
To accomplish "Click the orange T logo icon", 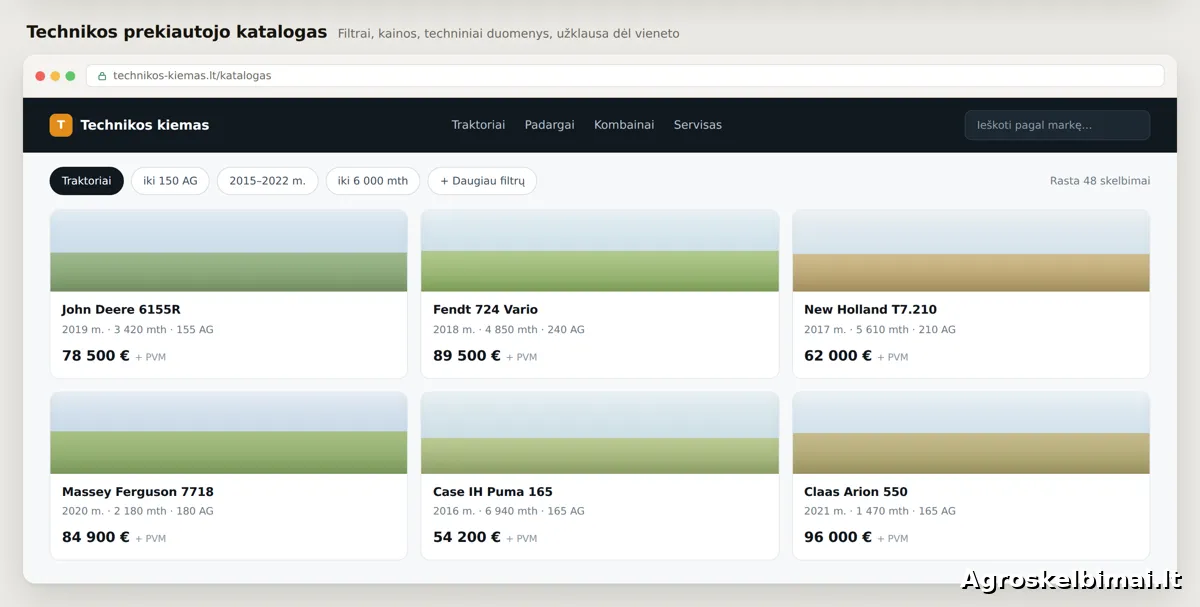I will (61, 125).
